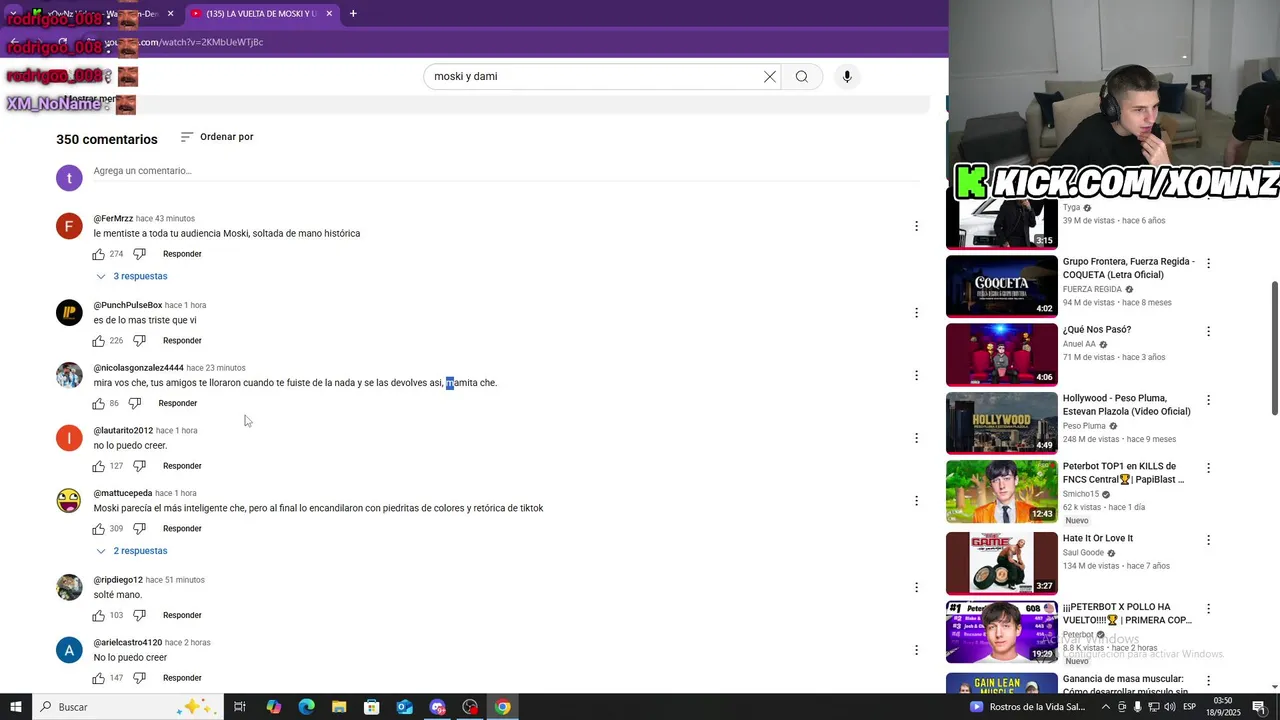Click the page vertical scrollbar thumb
This screenshot has height=720, width=1280.
[1274, 347]
